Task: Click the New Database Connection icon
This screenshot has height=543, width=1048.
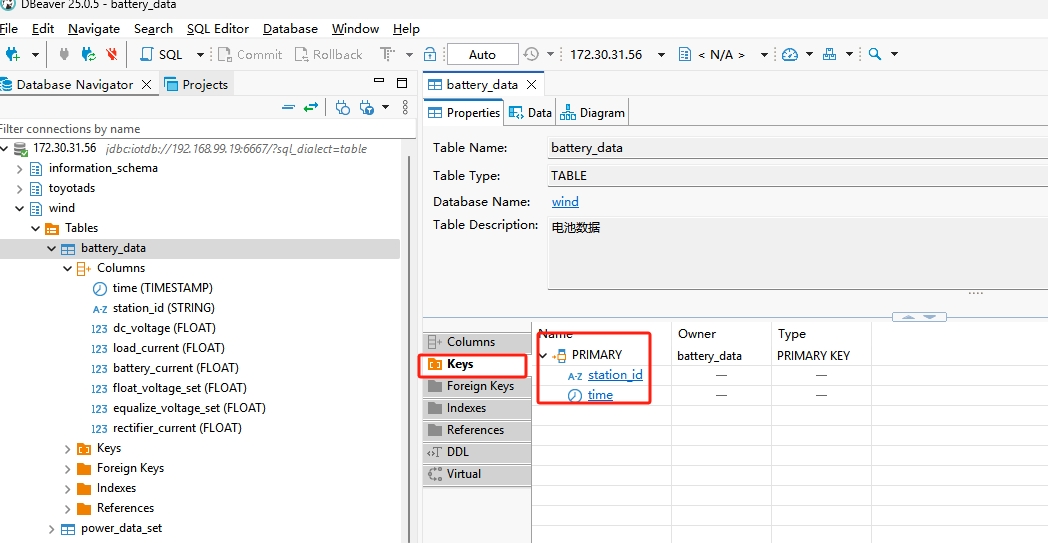Action: (13, 54)
